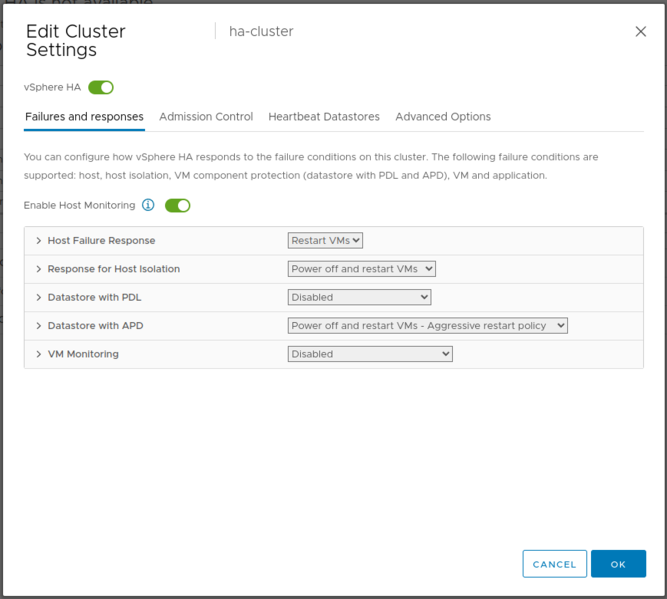Switch to Admission Control tab
Viewport: 667px width, 599px height.
[x=206, y=117]
